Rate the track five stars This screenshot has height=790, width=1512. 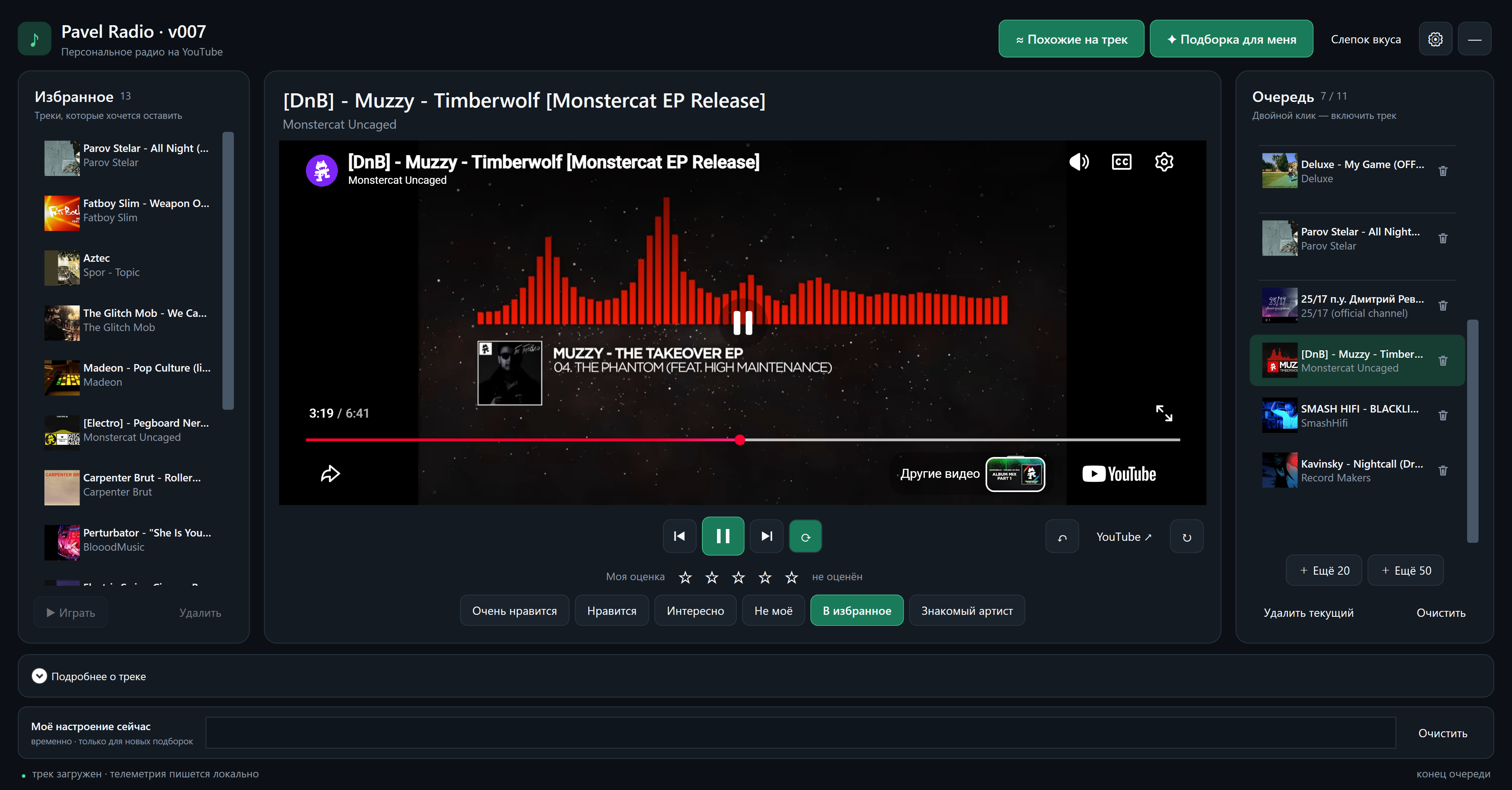click(792, 577)
